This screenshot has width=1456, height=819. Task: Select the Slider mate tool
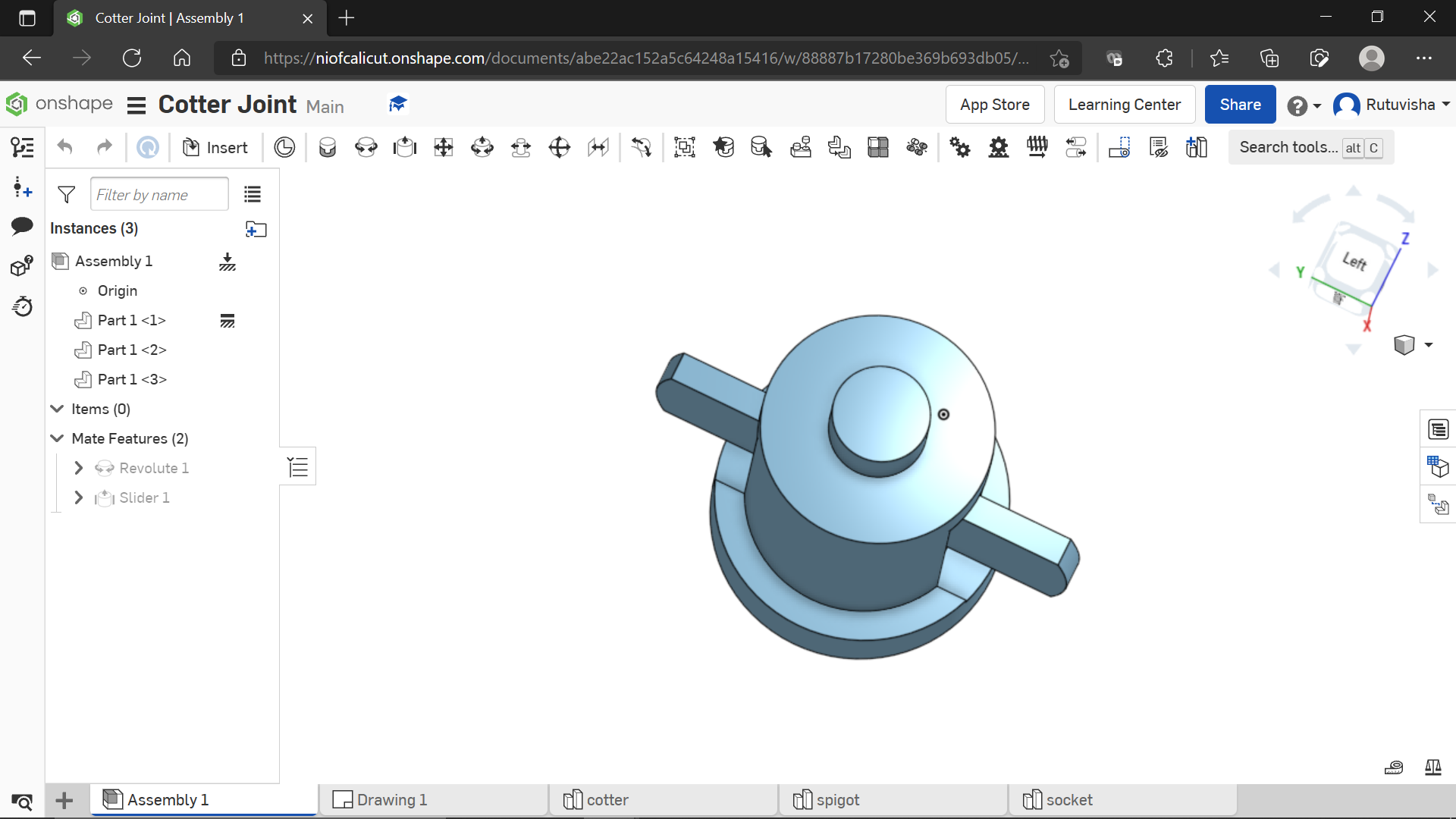(405, 147)
